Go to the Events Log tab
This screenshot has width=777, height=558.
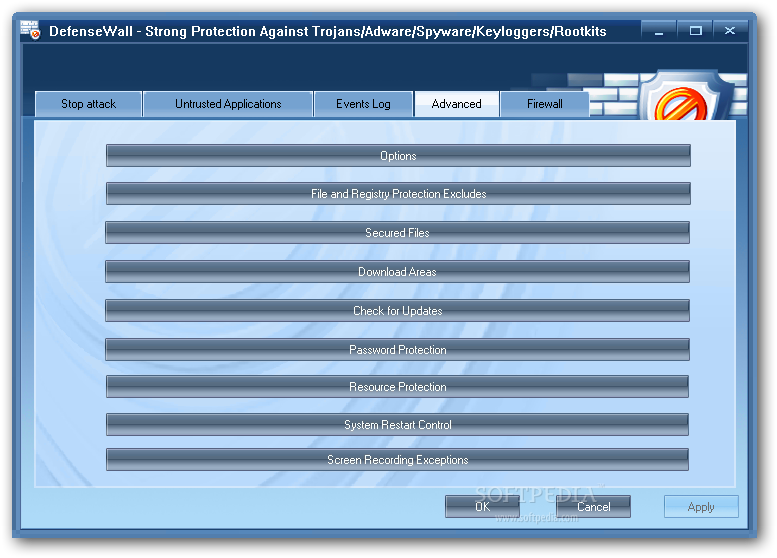click(x=363, y=104)
